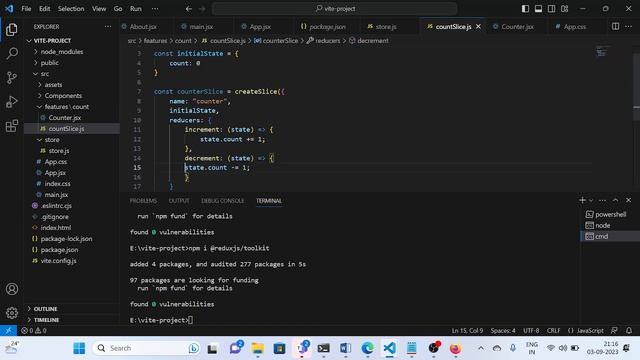Expand the public folder
Viewport: 640px width, 360px height.
(49, 63)
